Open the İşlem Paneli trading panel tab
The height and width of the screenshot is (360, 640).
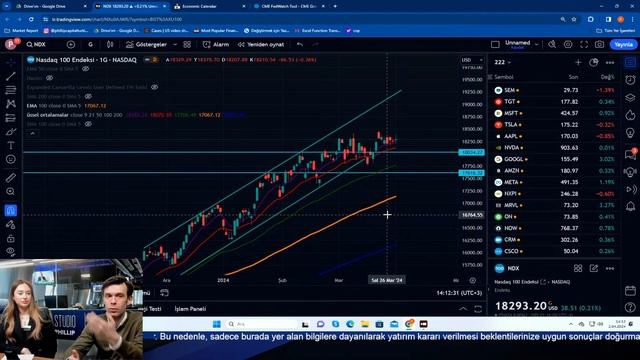[x=190, y=309]
